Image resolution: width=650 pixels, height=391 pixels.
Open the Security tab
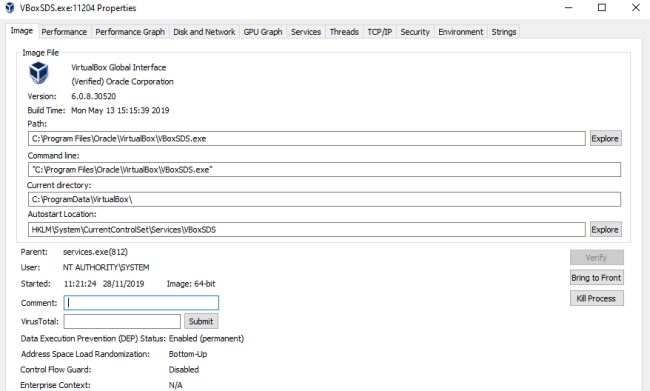tap(415, 32)
